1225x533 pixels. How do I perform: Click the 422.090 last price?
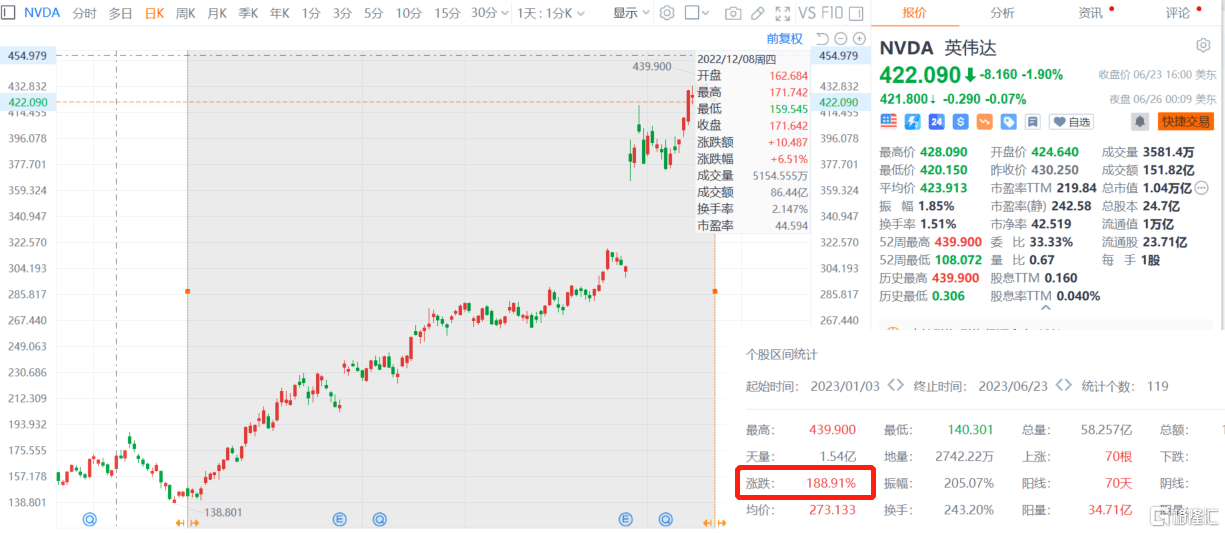coord(920,74)
